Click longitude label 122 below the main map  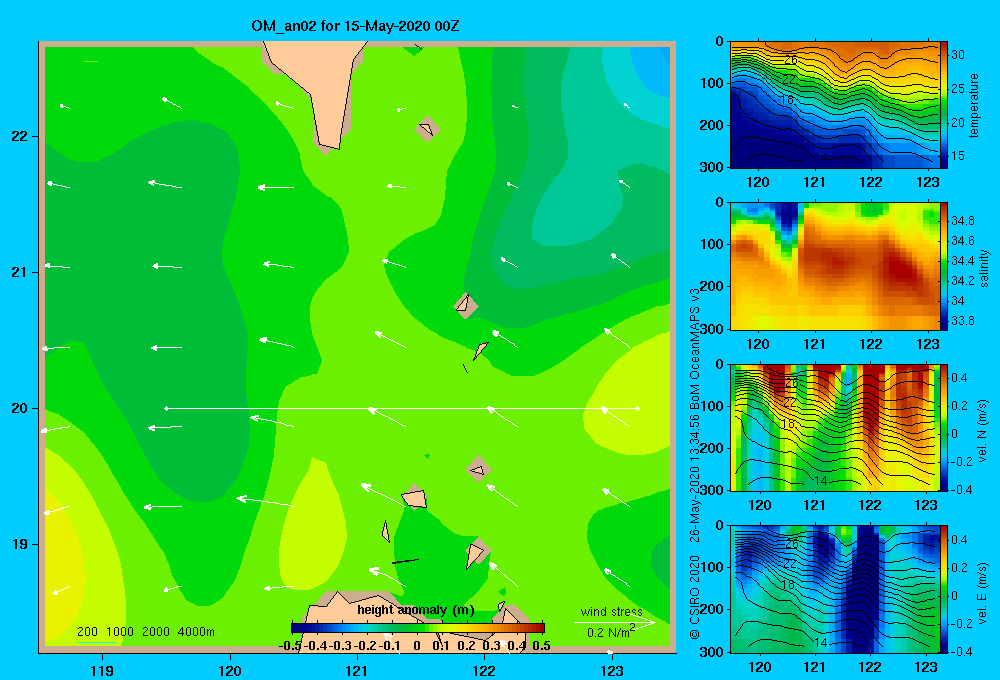(484, 670)
